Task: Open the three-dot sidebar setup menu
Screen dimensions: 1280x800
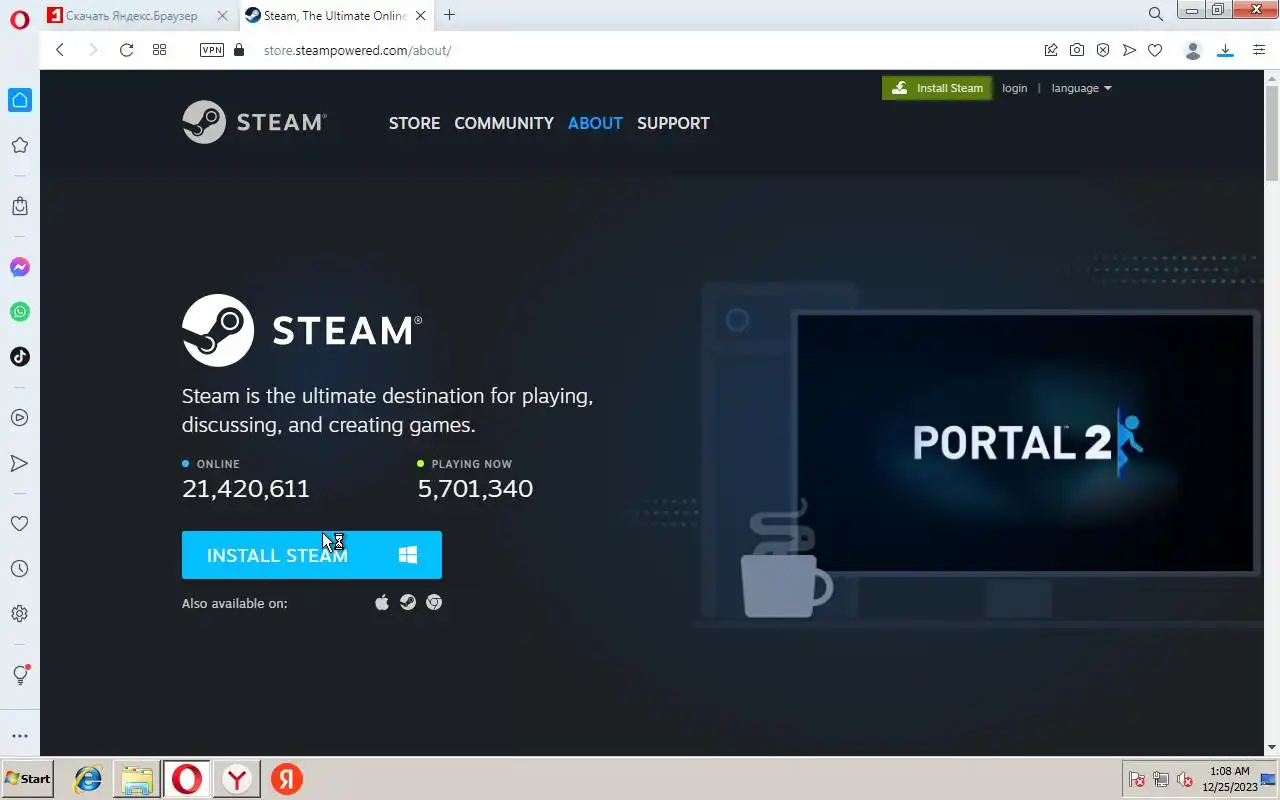Action: [19, 736]
